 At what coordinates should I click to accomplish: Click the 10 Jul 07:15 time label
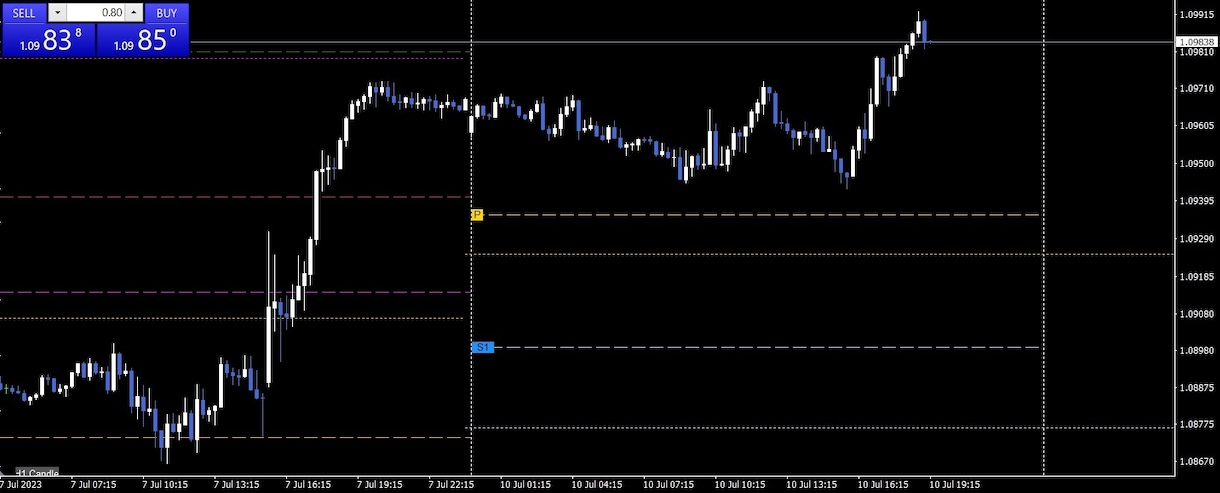click(x=668, y=485)
